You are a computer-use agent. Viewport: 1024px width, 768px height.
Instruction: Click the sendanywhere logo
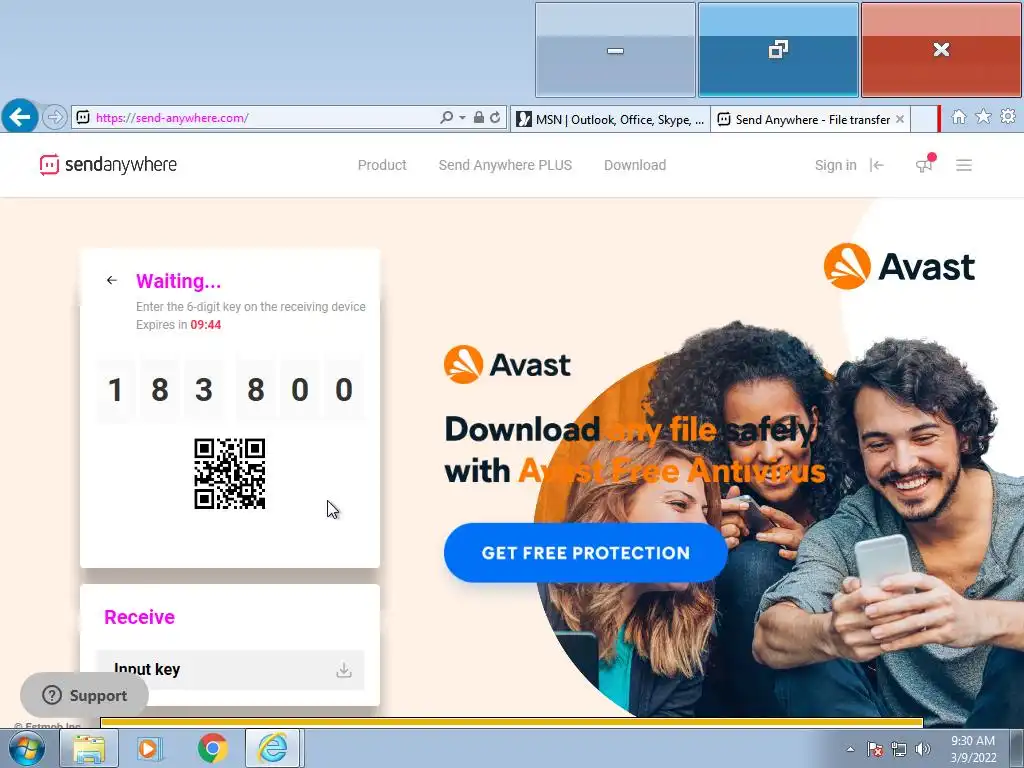point(108,165)
